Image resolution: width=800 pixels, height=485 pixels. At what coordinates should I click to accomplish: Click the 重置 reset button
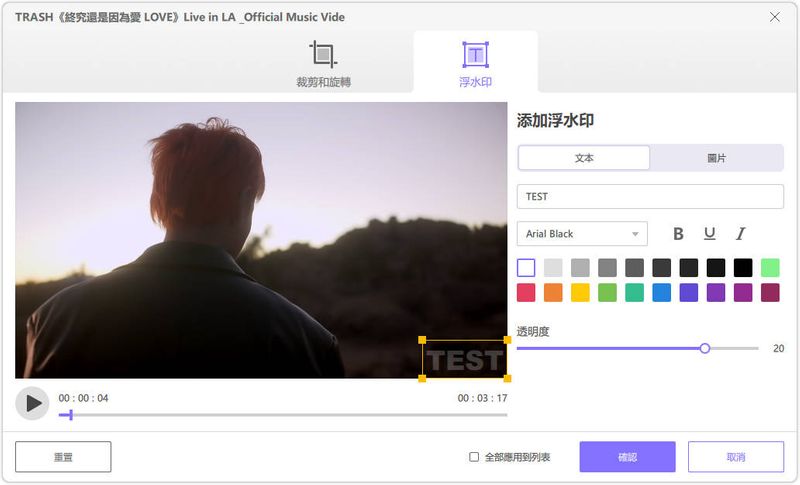(63, 457)
